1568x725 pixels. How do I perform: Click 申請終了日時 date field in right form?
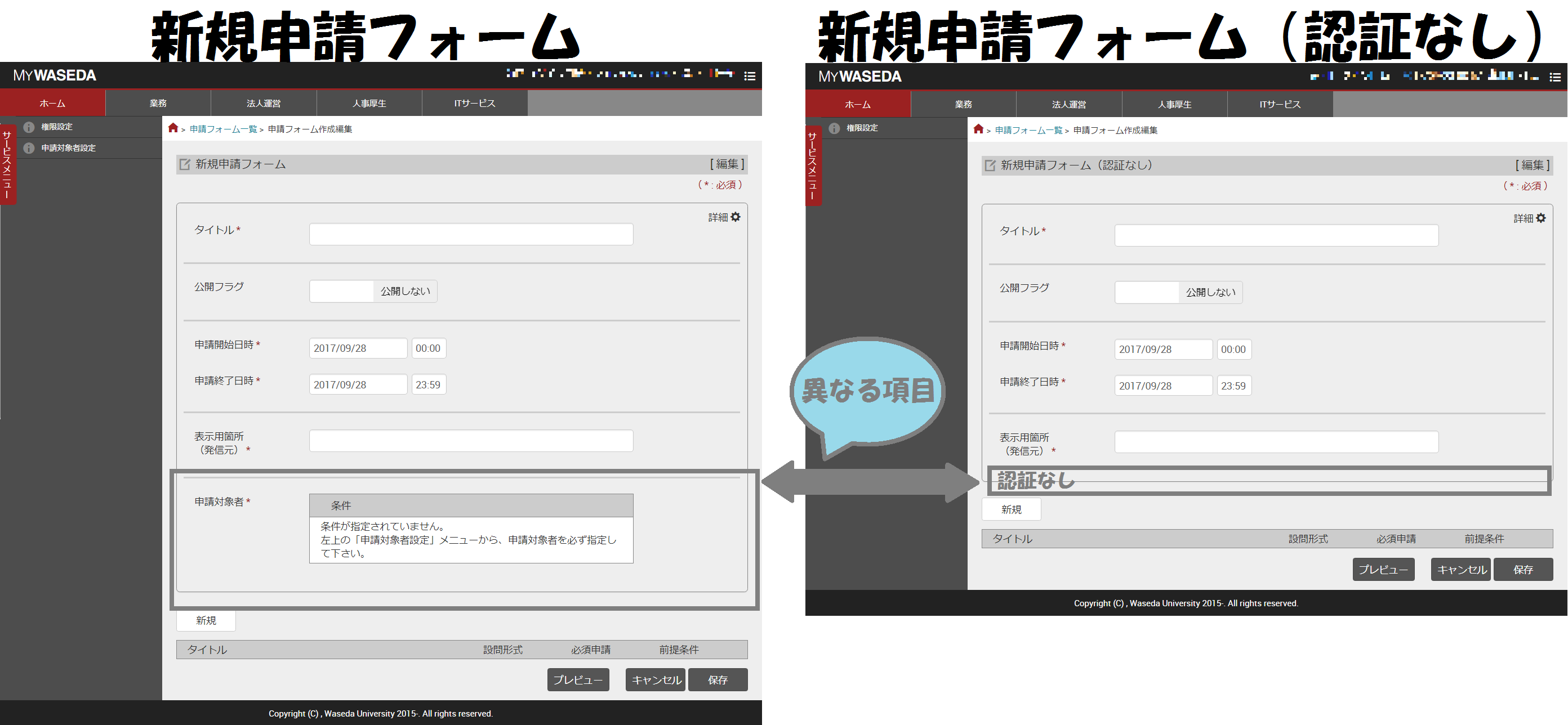(x=1163, y=386)
